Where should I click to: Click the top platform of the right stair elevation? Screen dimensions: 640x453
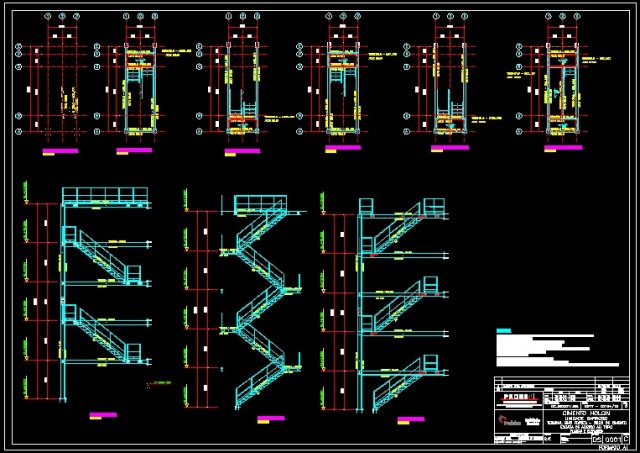(402, 207)
